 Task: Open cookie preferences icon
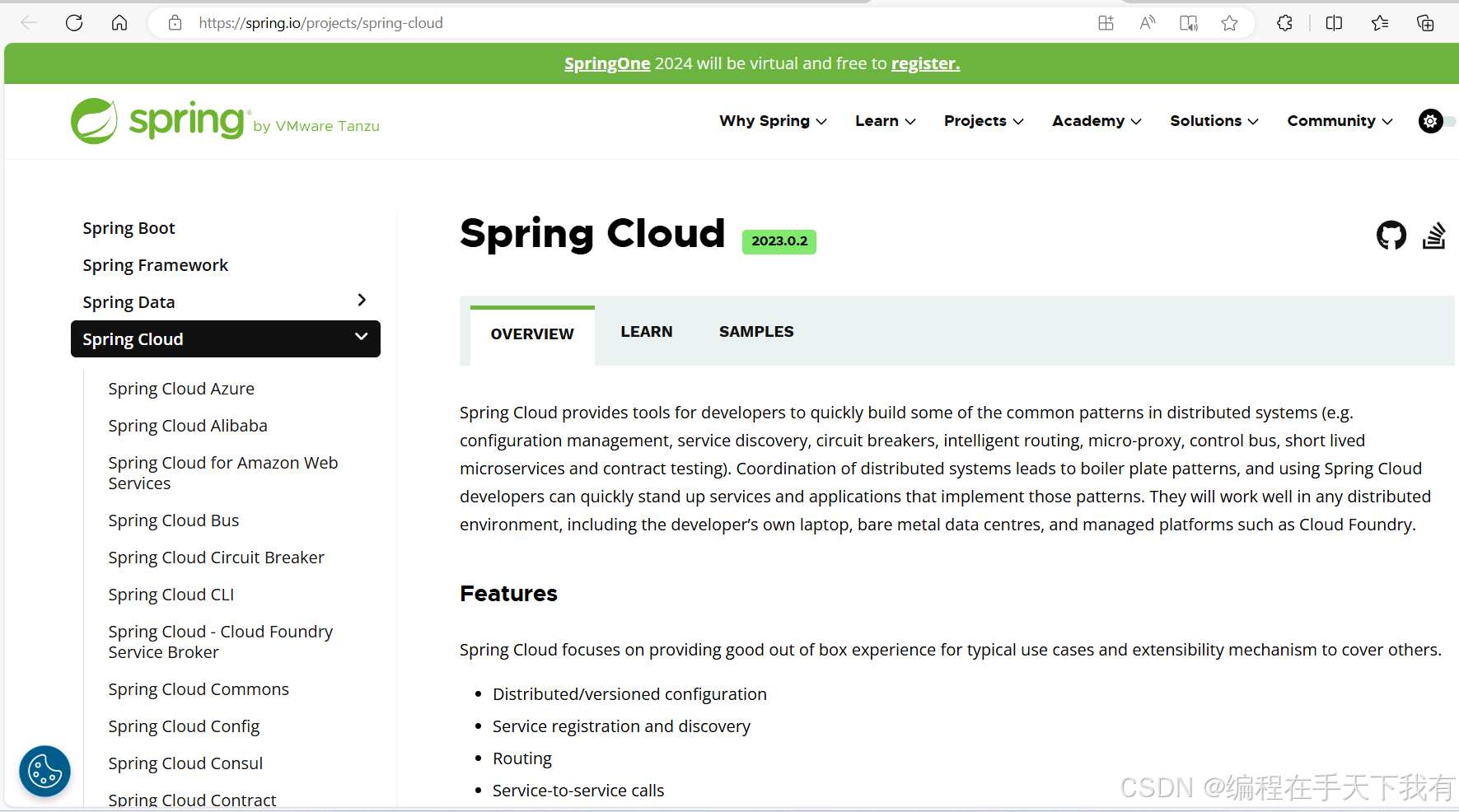coord(44,772)
